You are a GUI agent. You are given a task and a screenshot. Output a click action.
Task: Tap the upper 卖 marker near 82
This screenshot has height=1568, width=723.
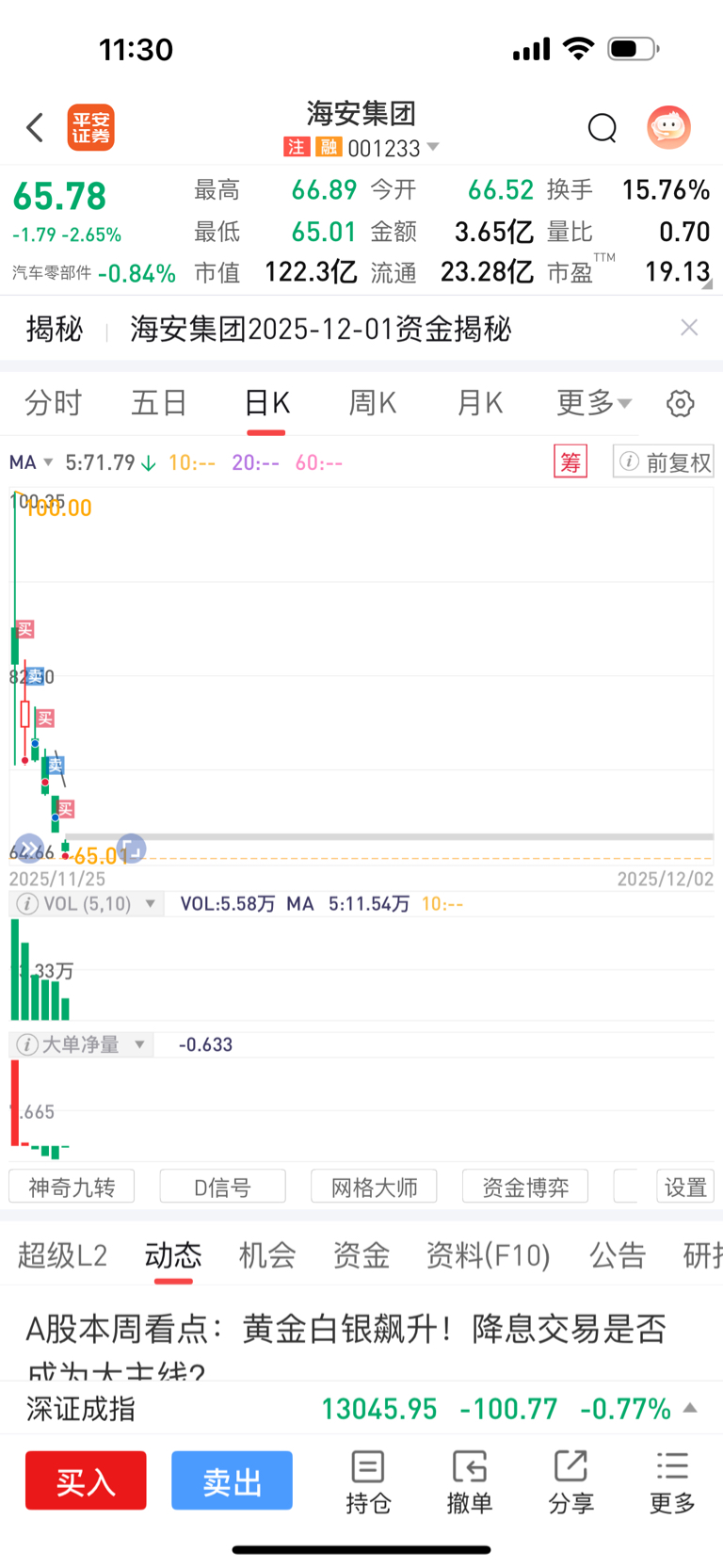click(35, 676)
